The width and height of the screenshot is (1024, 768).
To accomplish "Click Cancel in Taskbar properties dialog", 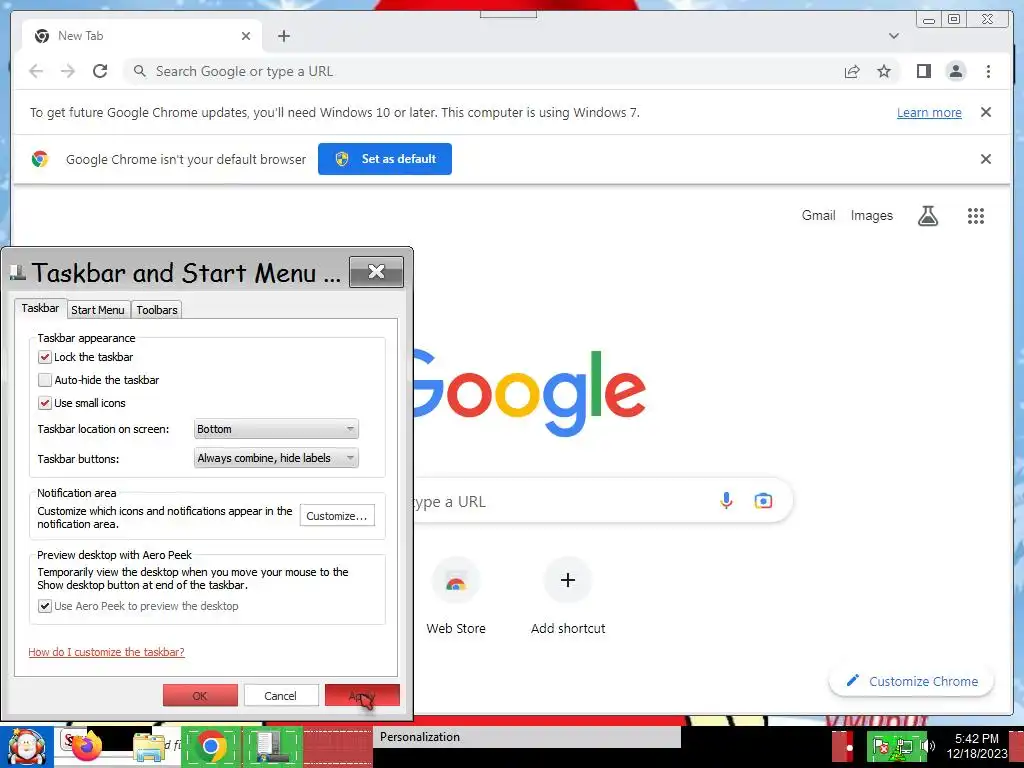I will pyautogui.click(x=281, y=696).
